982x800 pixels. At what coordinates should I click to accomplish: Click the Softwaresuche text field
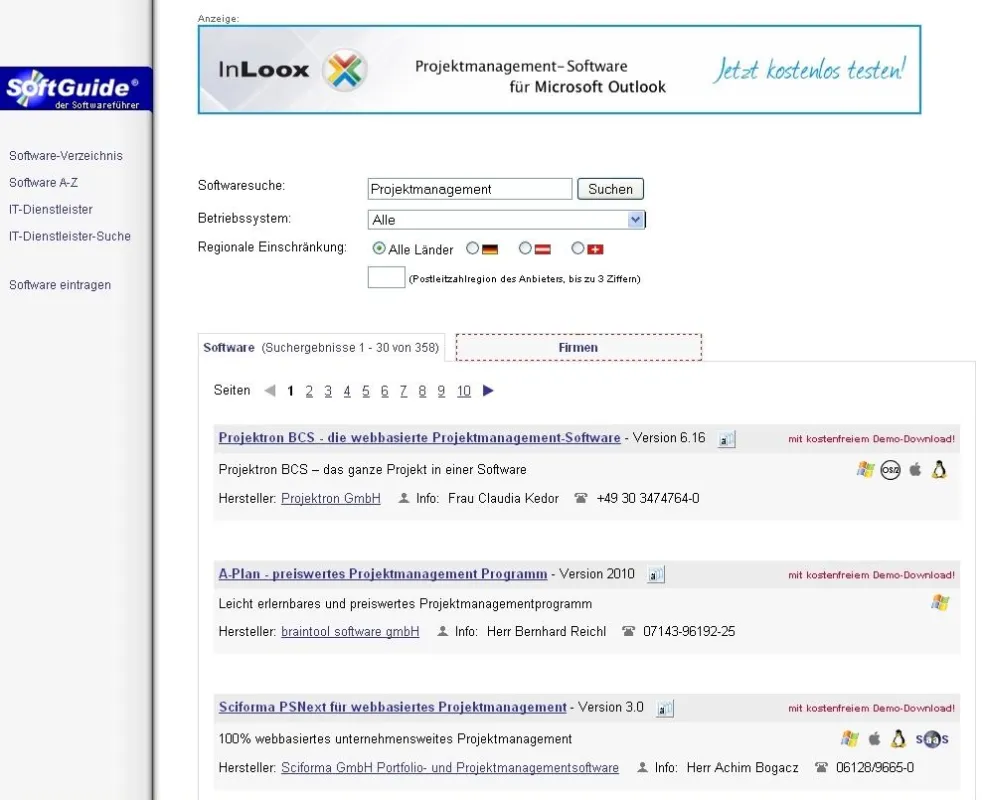tap(470, 189)
